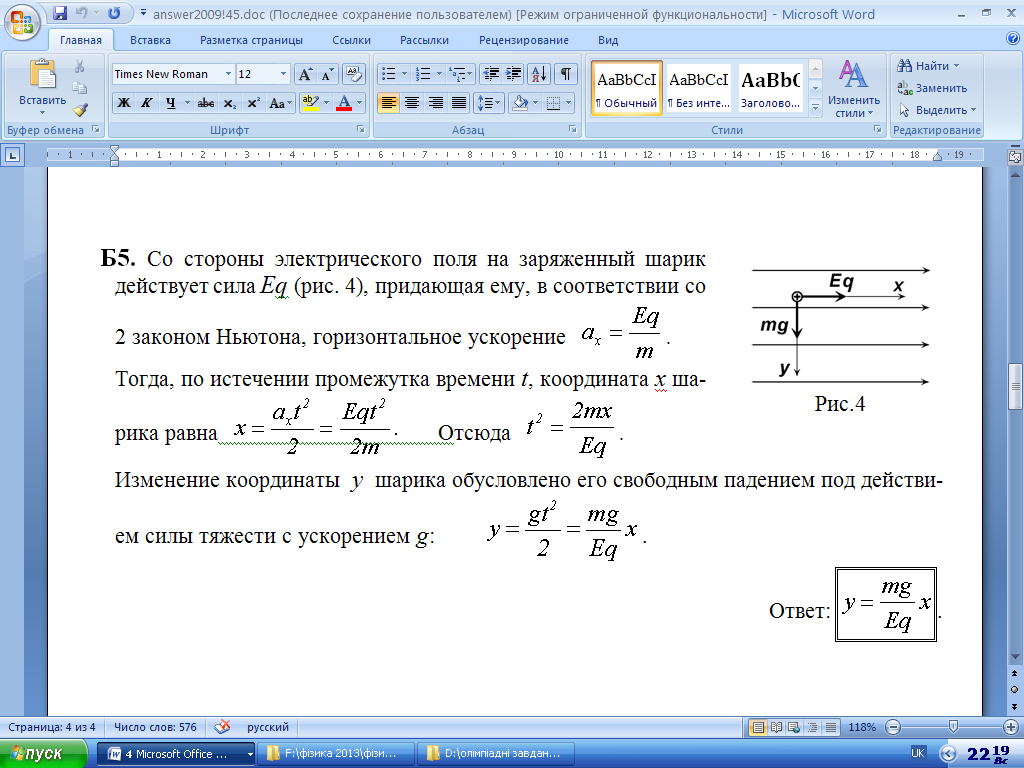1024x768 pixels.
Task: Switch to the Вид tab
Action: 608,40
